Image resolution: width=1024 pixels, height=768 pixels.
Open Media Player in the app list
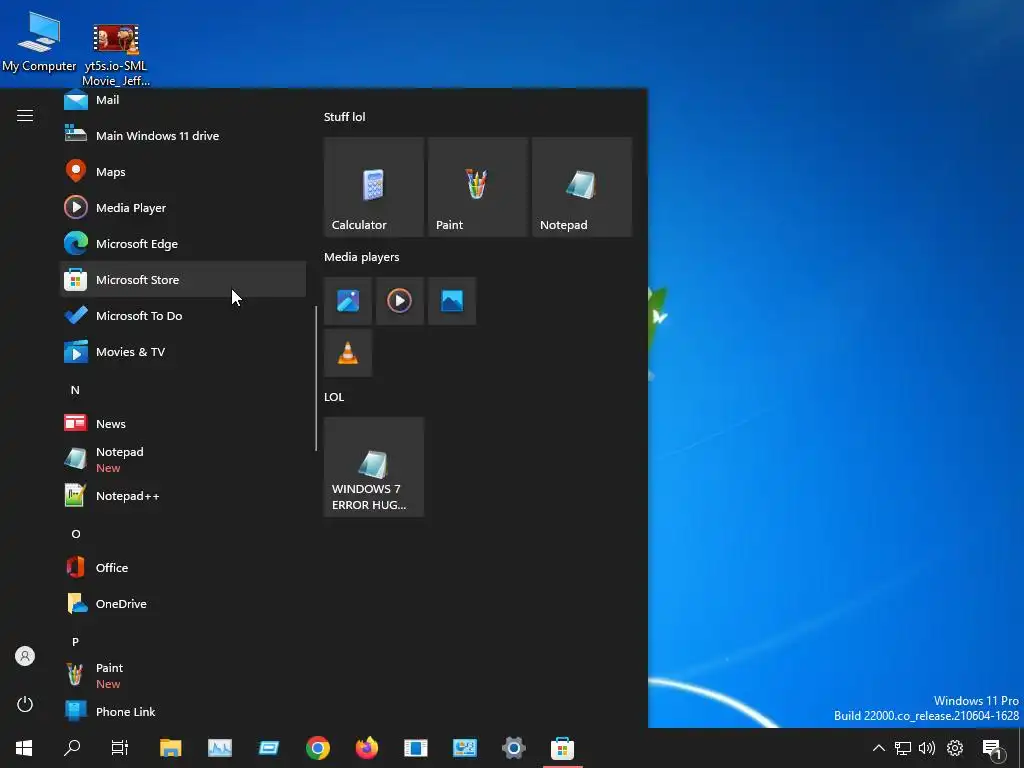coord(183,208)
